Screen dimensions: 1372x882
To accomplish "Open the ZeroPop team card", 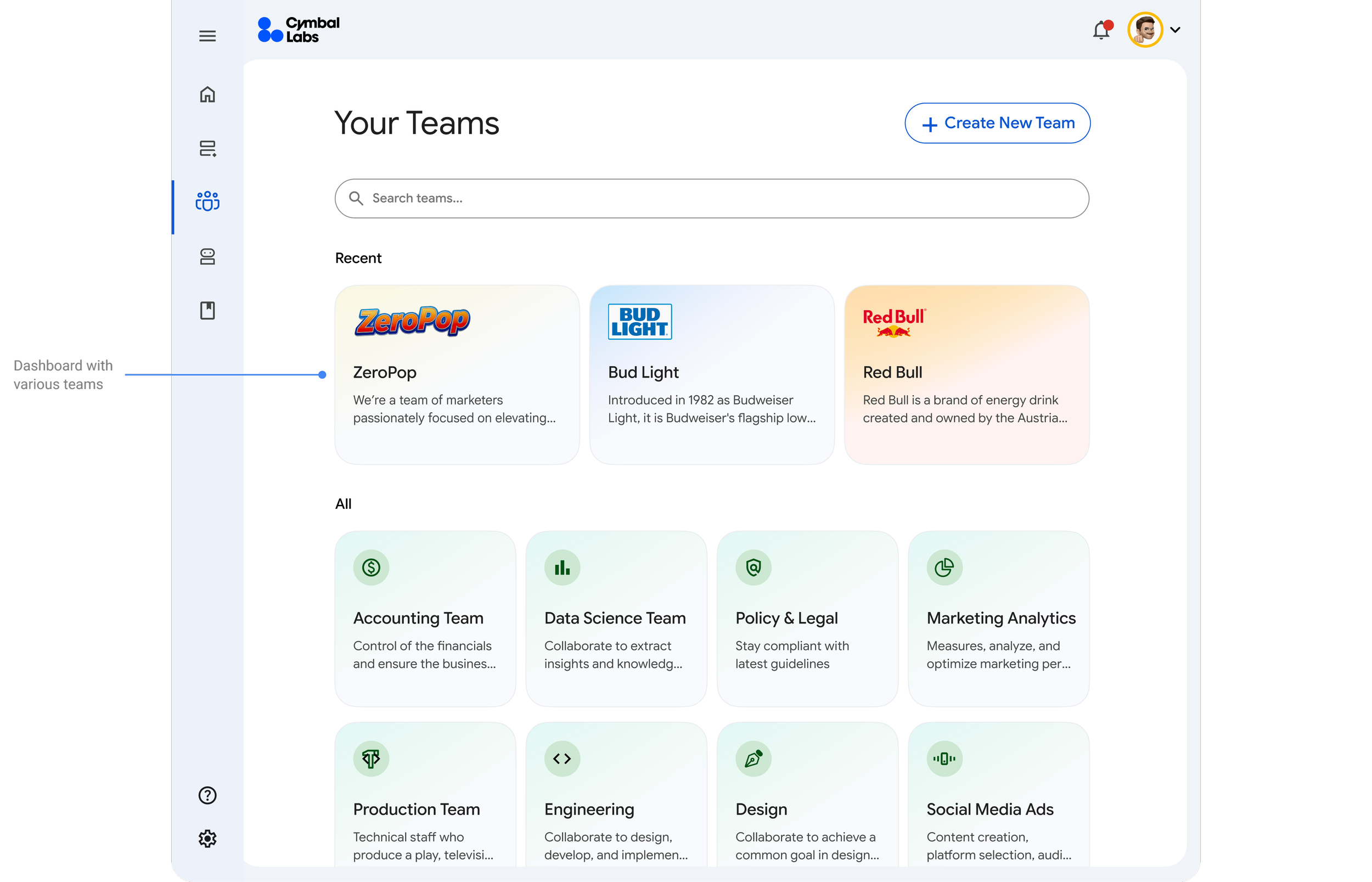I will tap(457, 374).
